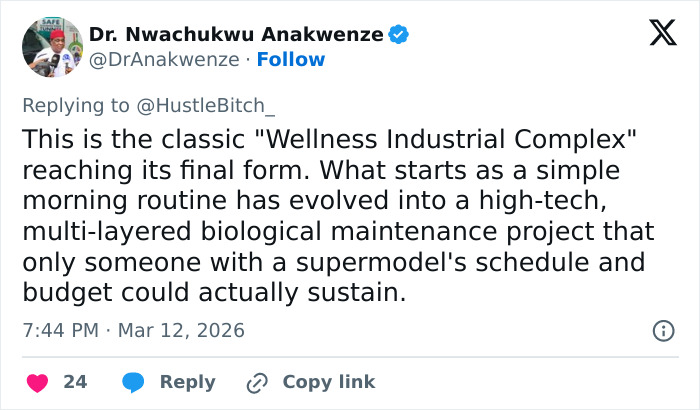700x410 pixels.
Task: Click the blue verified badge
Action: pyautogui.click(x=398, y=35)
